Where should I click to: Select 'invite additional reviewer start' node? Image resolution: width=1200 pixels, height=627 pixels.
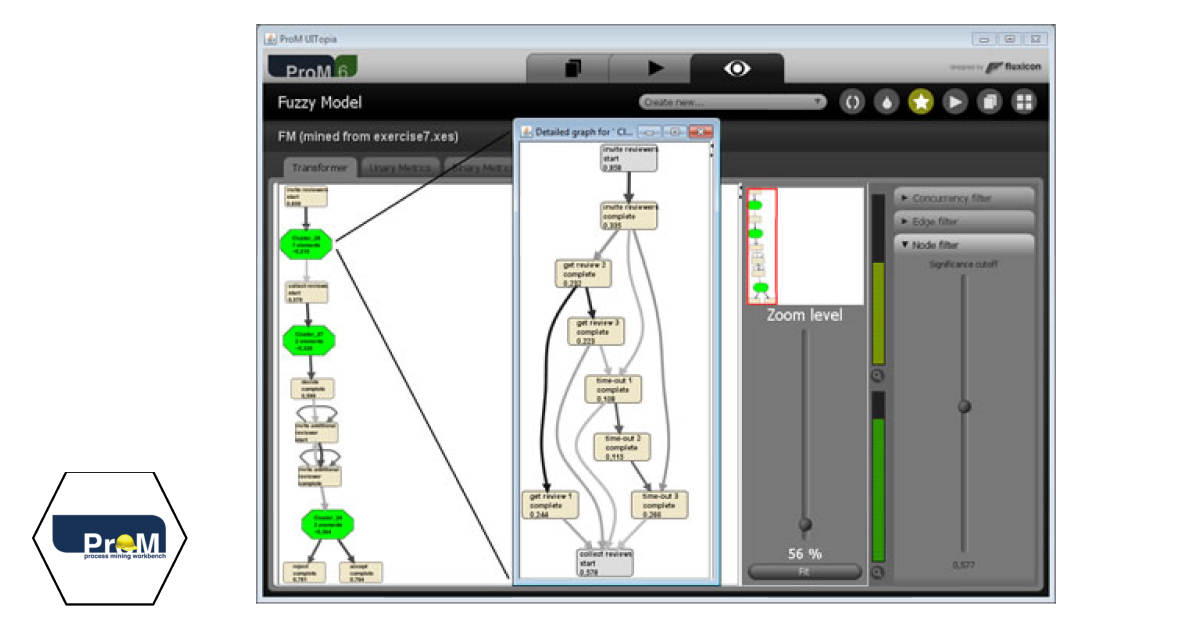(x=318, y=431)
